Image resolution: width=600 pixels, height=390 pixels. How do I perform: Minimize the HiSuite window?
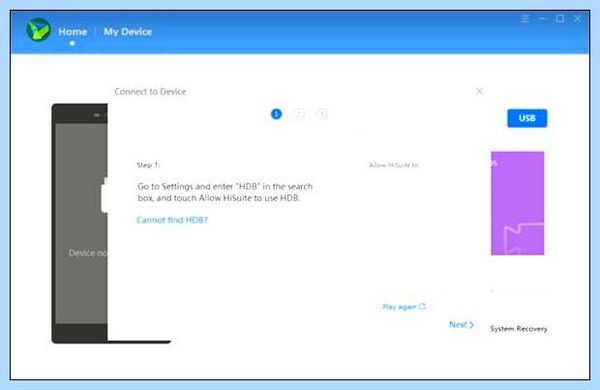[542, 18]
